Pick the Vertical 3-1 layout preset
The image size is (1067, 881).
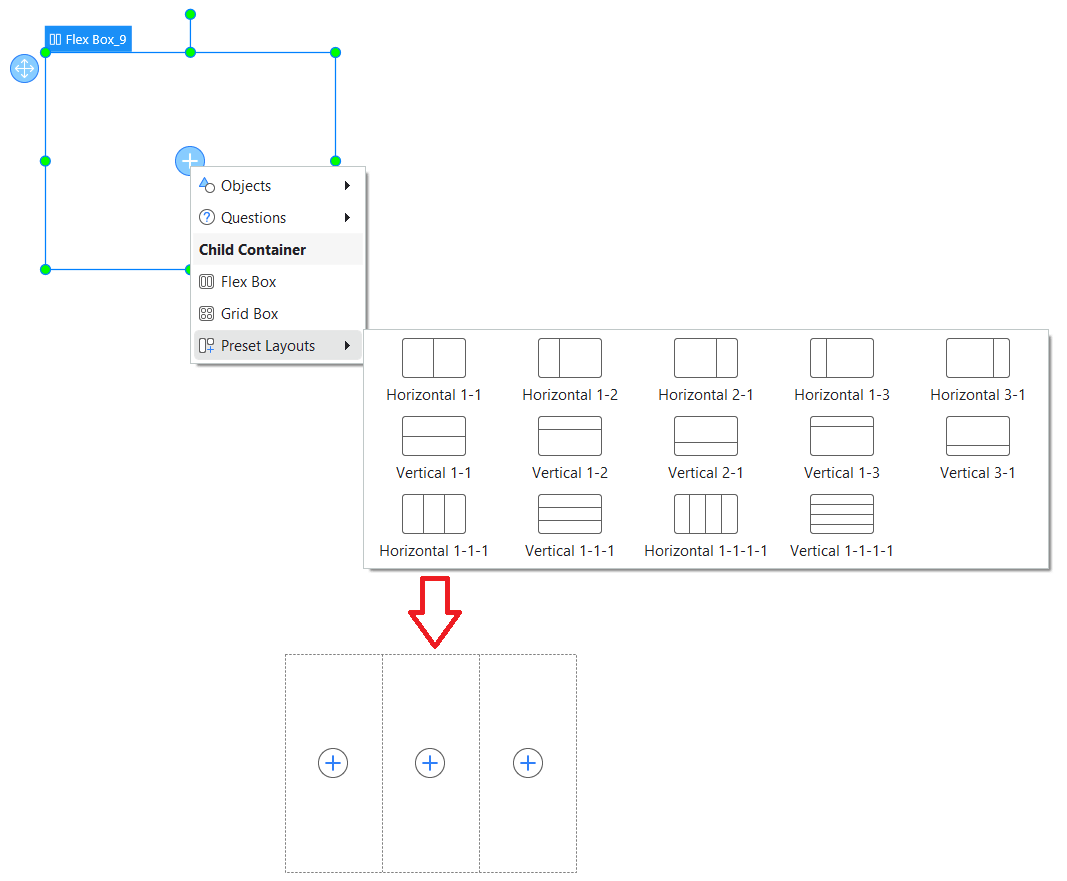click(977, 436)
